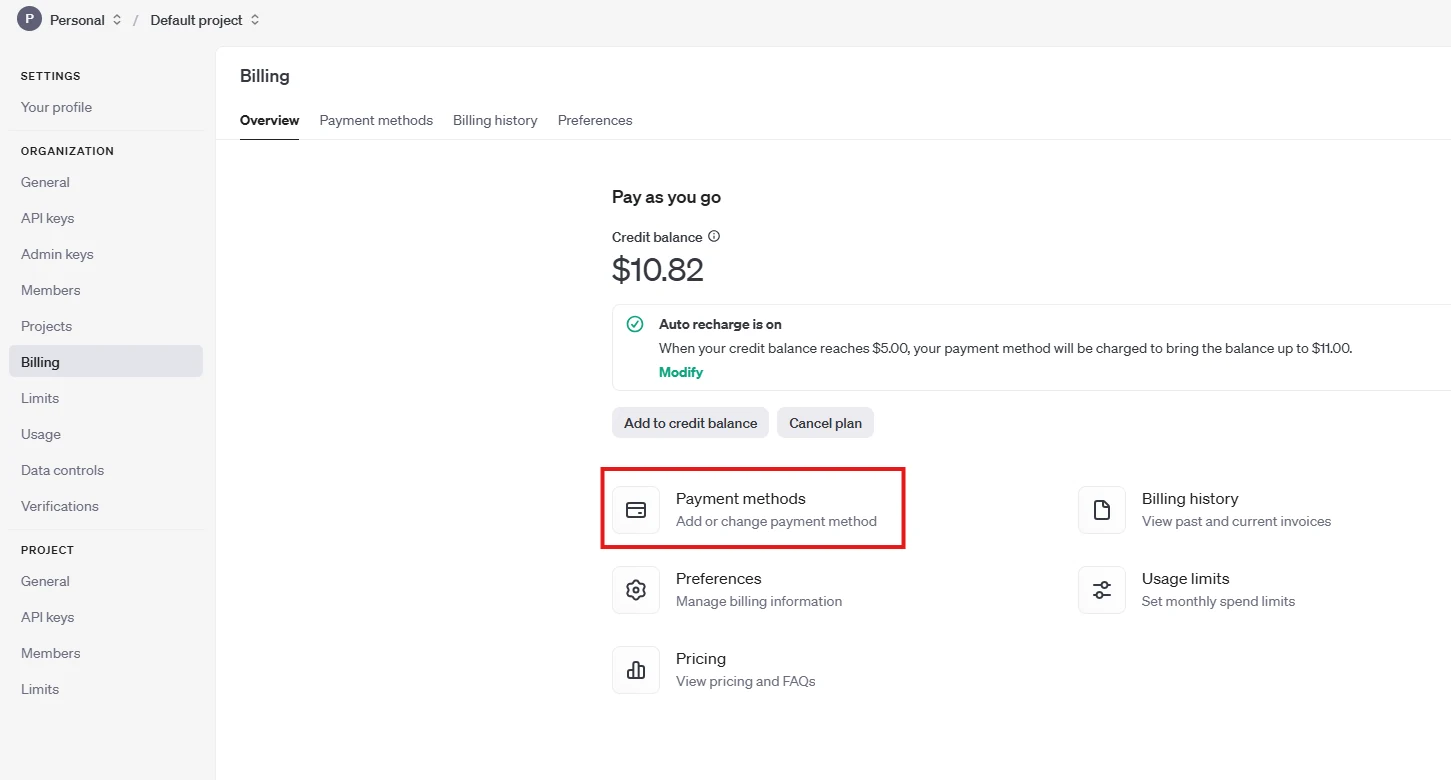Open the Pricing card title link

point(701,659)
